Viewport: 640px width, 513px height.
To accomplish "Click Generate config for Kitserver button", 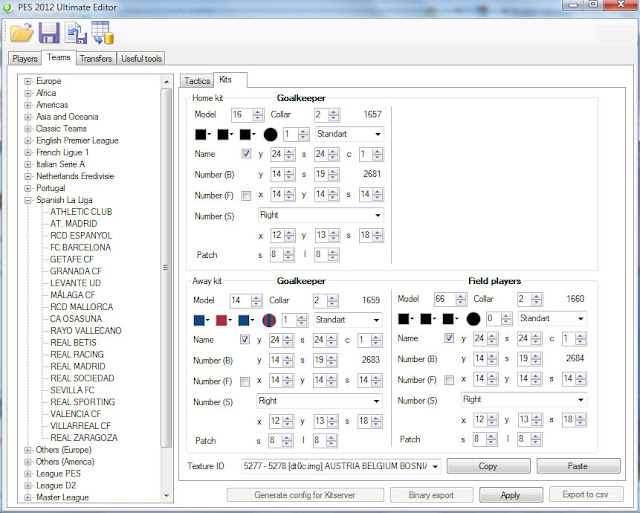I will click(x=305, y=495).
